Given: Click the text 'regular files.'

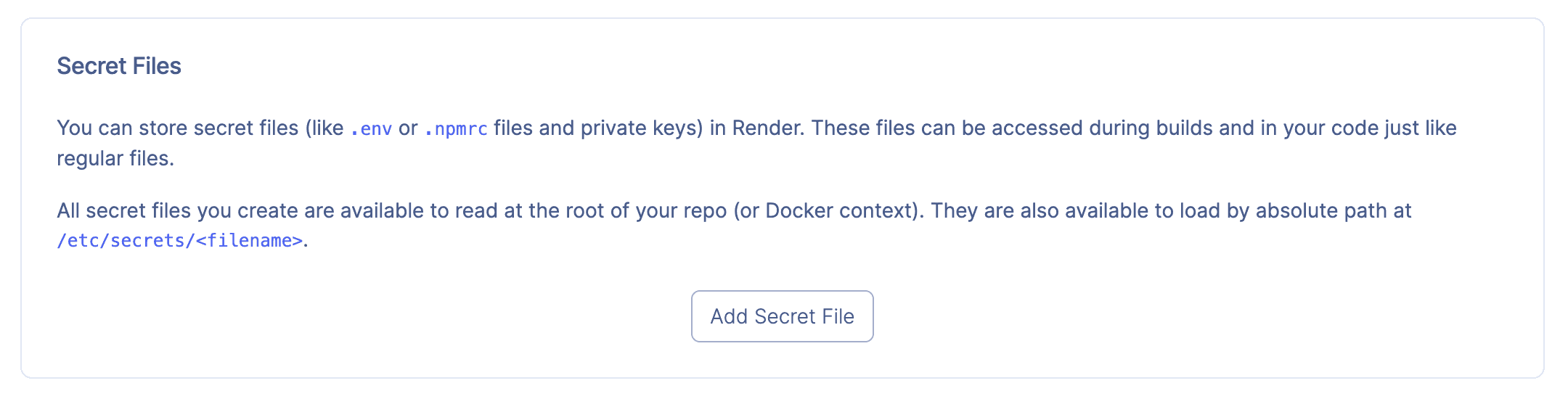Looking at the screenshot, I should pyautogui.click(x=115, y=158).
